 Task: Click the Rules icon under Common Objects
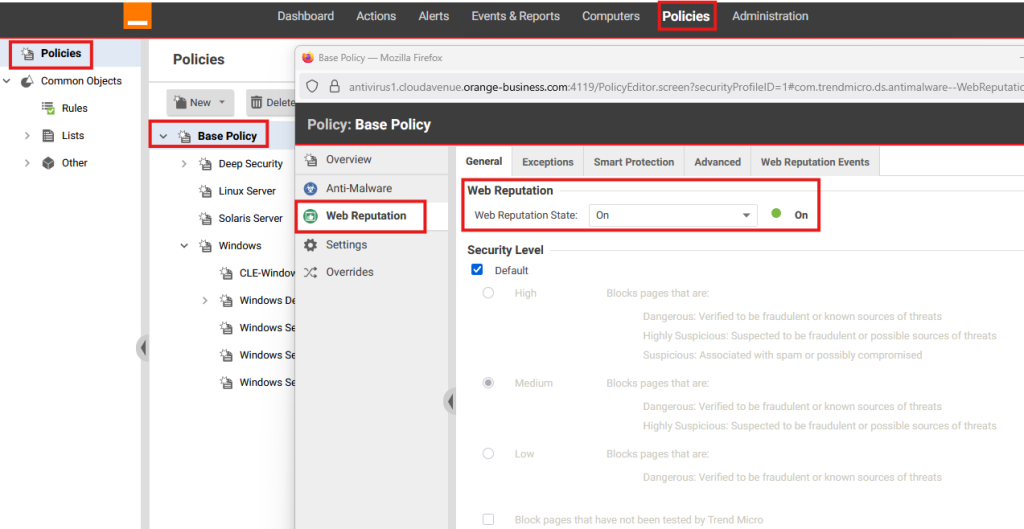coord(48,108)
